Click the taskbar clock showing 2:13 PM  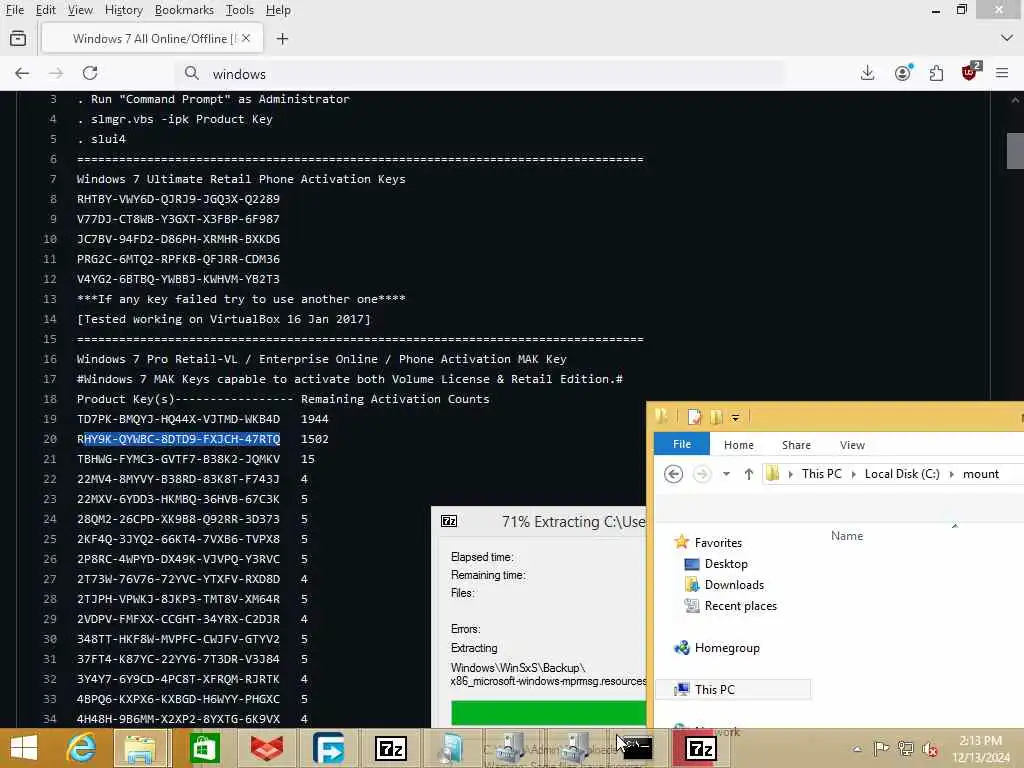(980, 748)
